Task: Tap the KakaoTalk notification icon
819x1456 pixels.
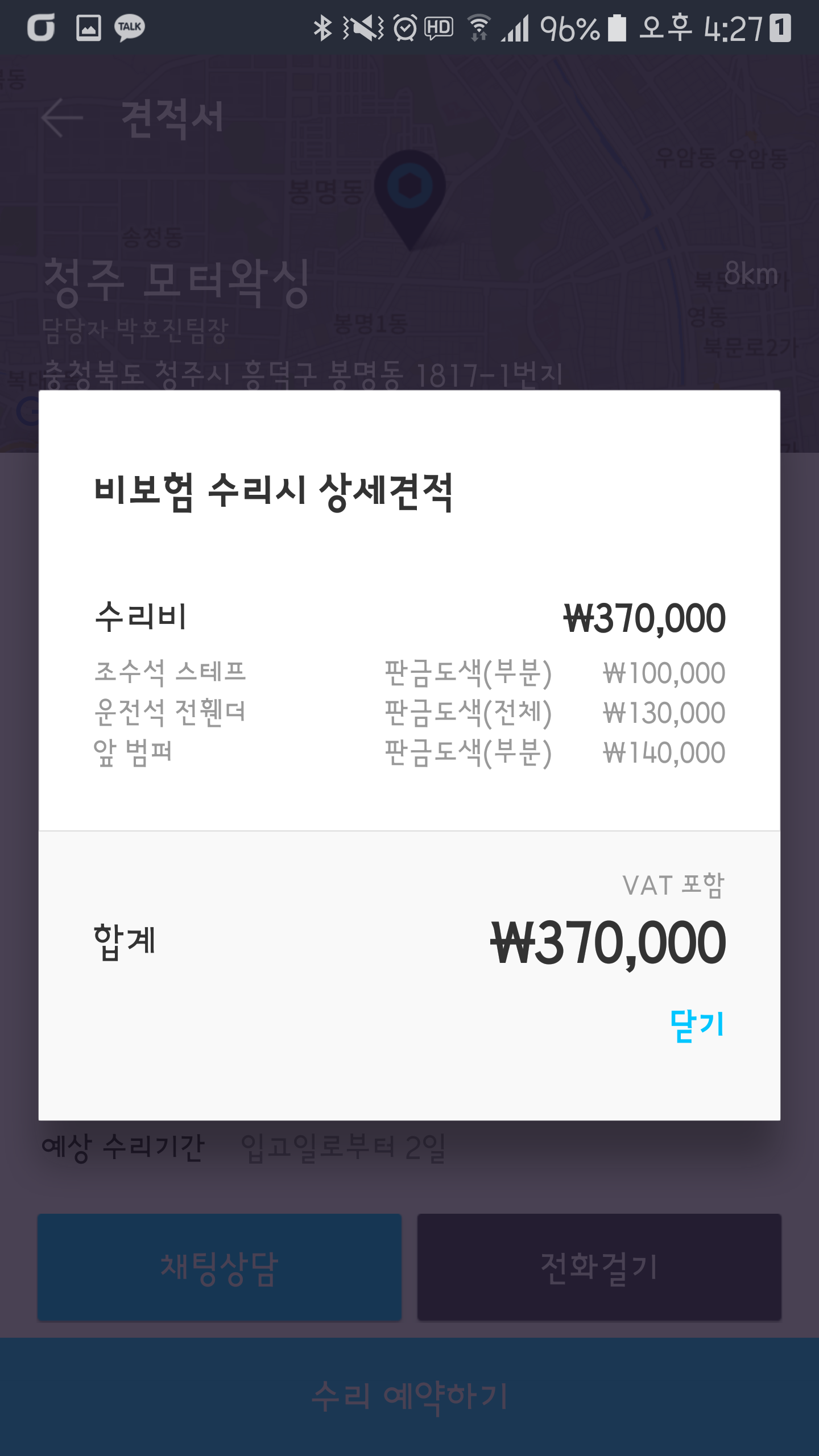Action: 130,27
